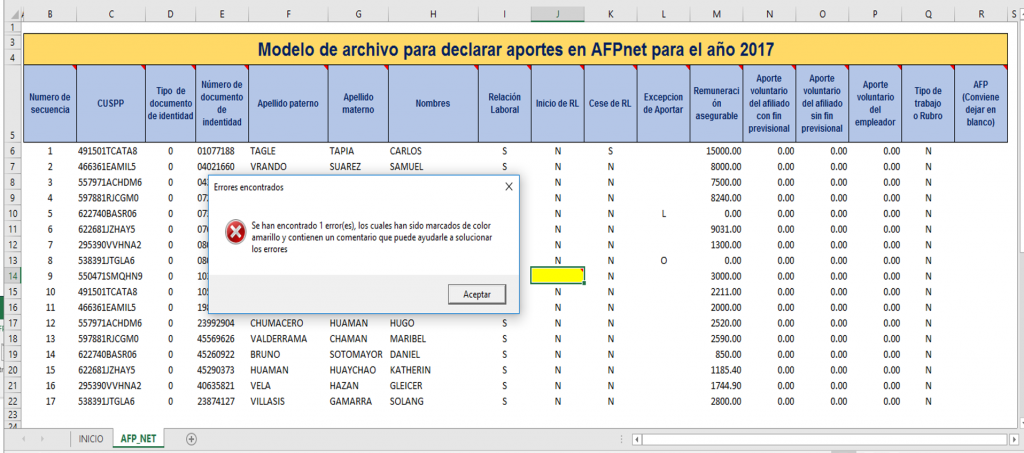Select surname cell 'CHUMACERO'

[287, 323]
